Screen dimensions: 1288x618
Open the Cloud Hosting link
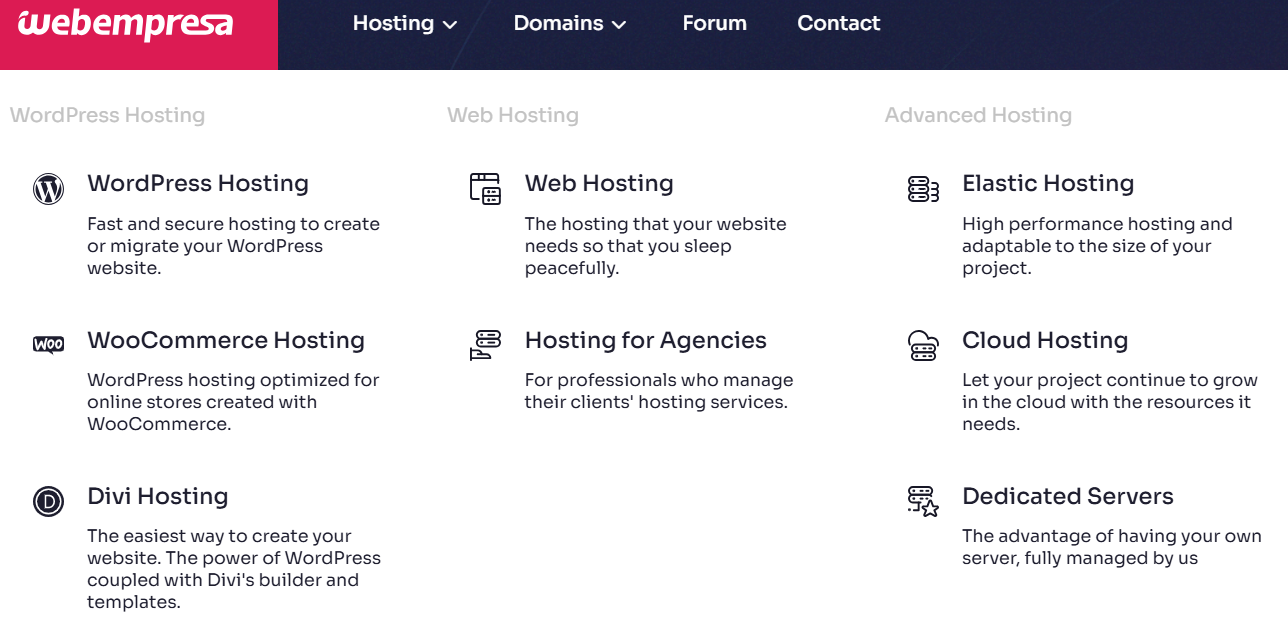[1045, 340]
